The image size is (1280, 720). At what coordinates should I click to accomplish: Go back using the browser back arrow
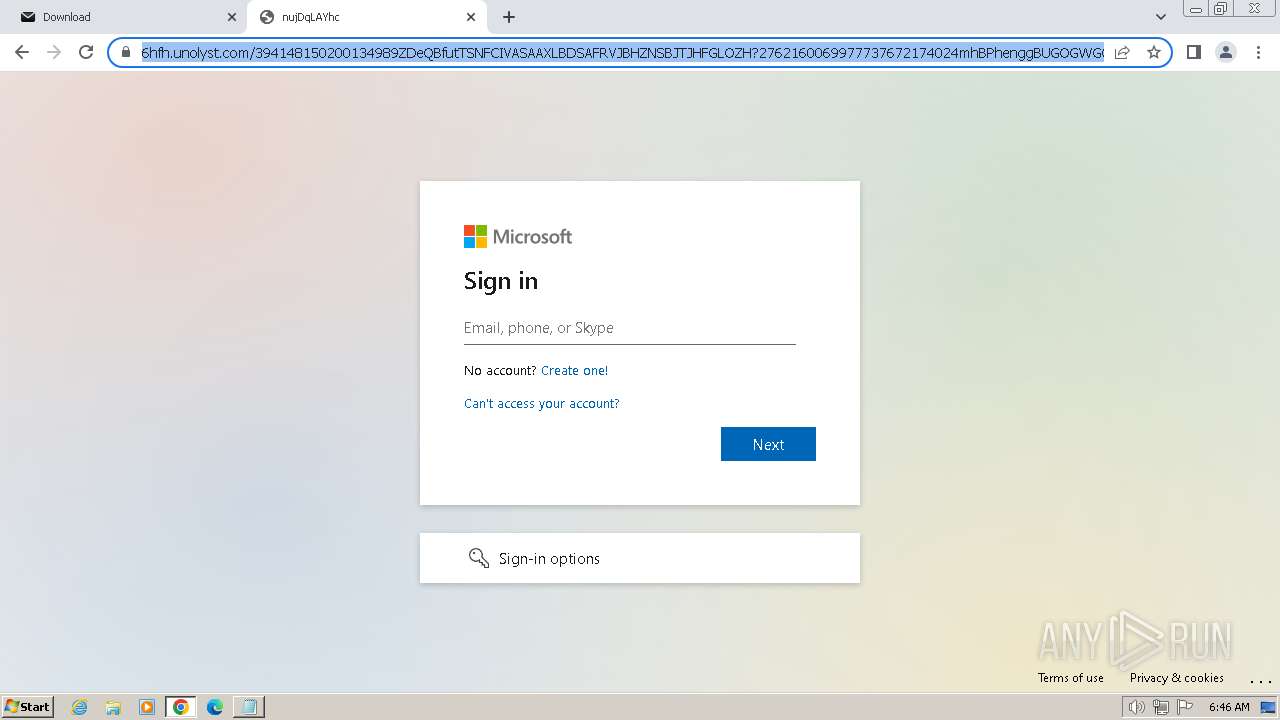[x=22, y=52]
